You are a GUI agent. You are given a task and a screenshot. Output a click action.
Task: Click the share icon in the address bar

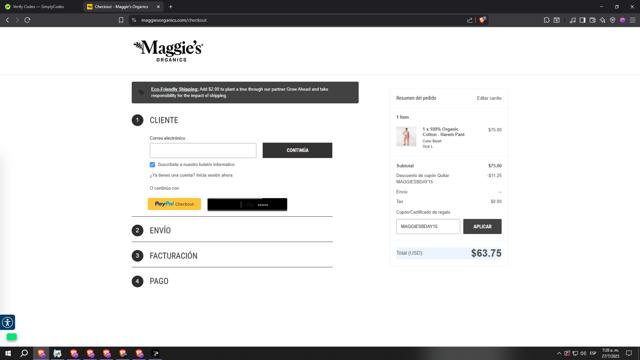pos(470,20)
